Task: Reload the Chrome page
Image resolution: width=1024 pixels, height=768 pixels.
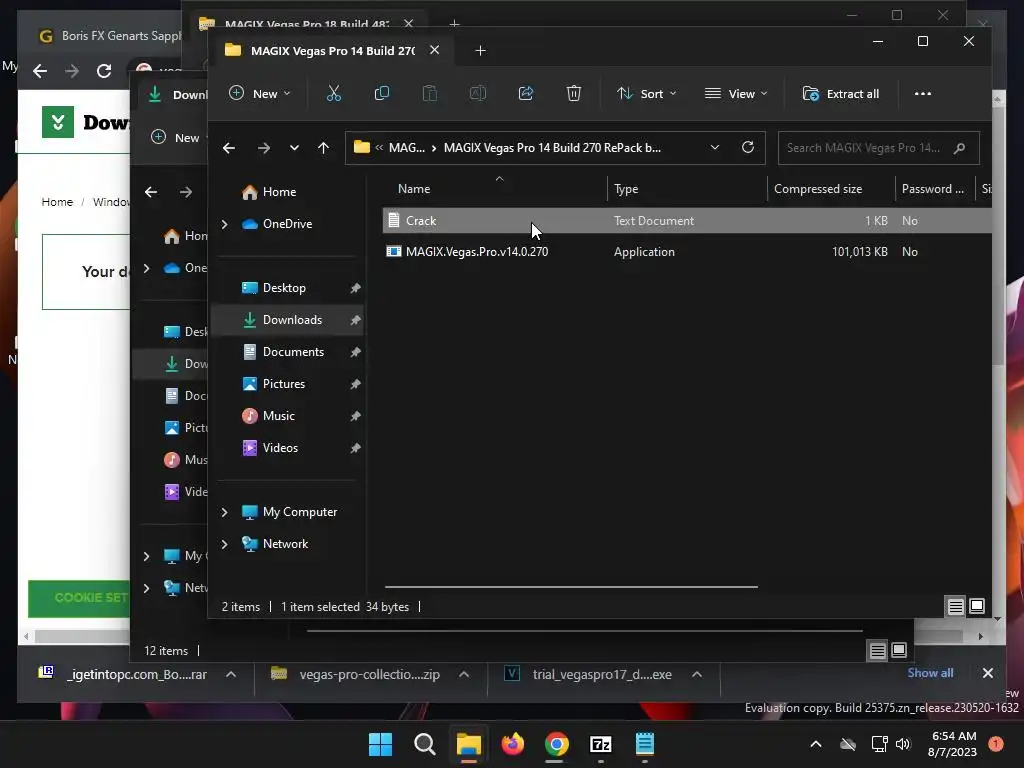Action: click(104, 71)
